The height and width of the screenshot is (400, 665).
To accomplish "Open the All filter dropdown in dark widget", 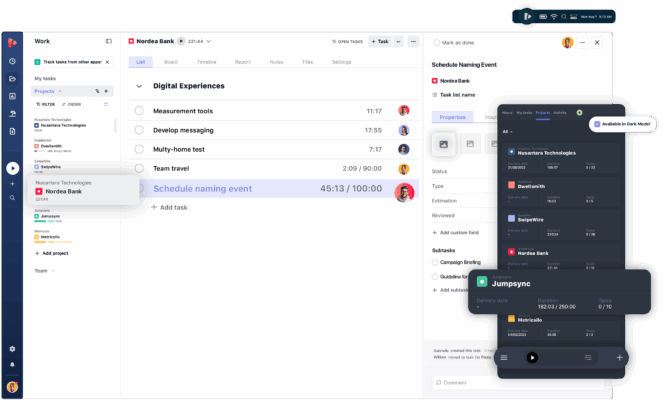I will (x=507, y=131).
